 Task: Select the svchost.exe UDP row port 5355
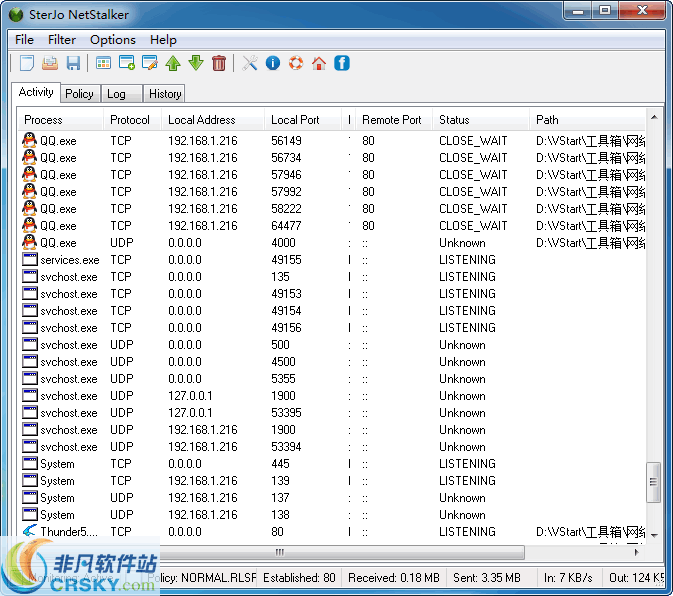pos(332,378)
